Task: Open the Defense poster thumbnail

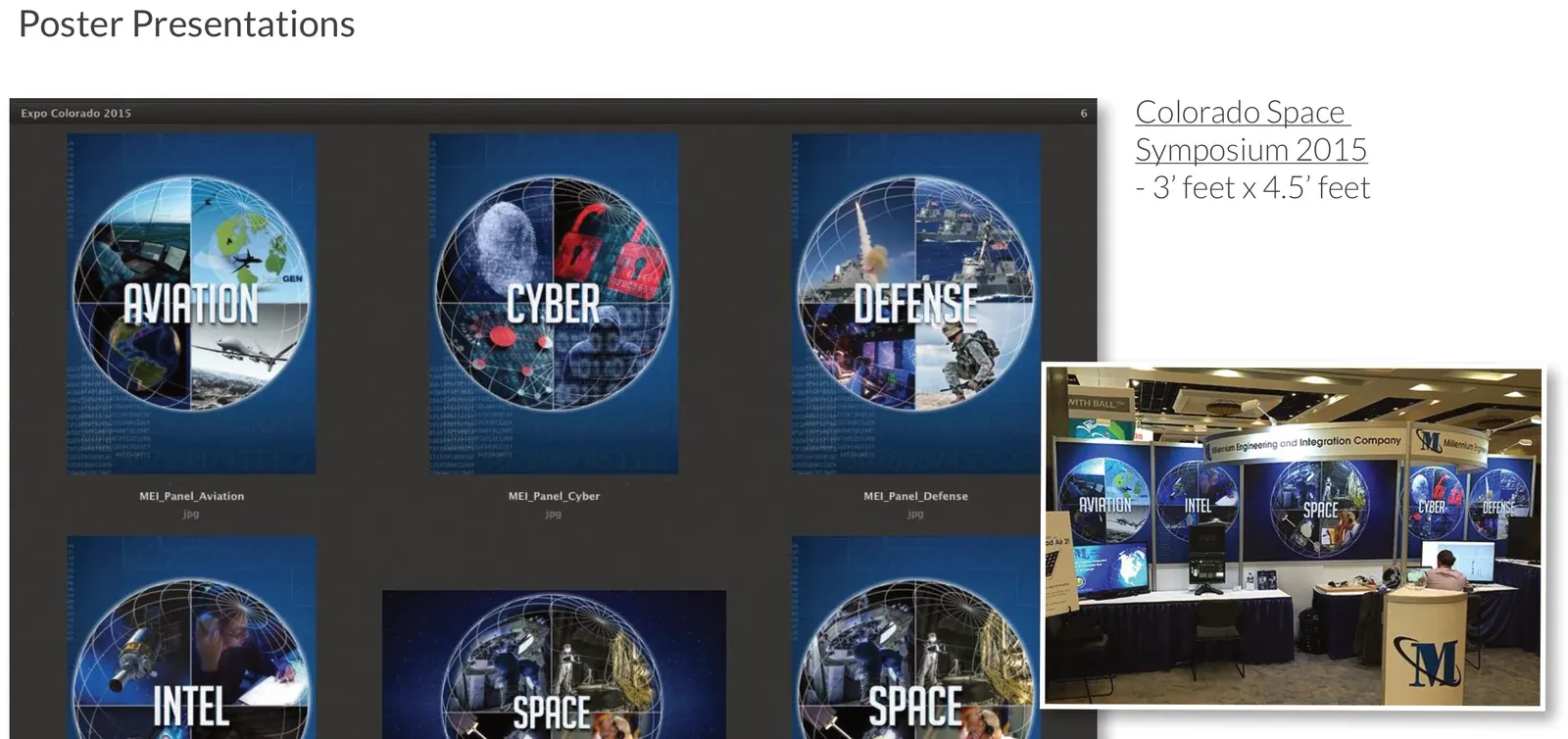Action: click(916, 304)
